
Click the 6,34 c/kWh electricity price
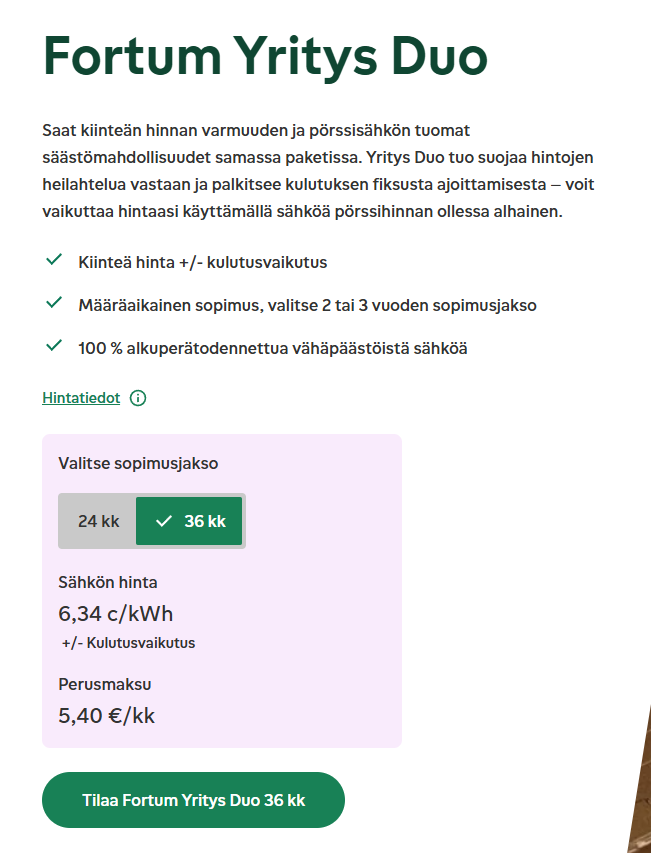click(x=116, y=613)
